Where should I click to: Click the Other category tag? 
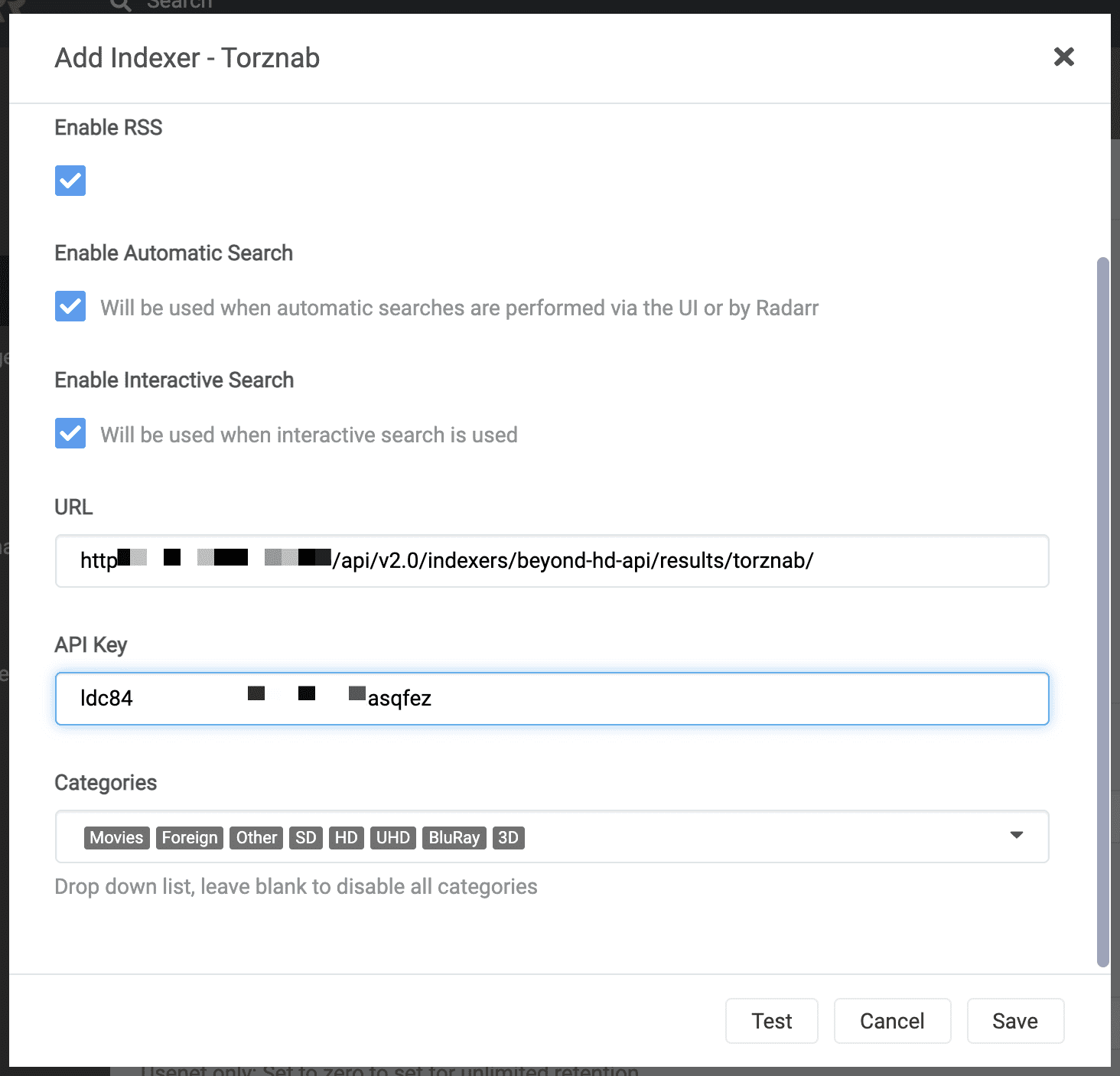(x=256, y=838)
